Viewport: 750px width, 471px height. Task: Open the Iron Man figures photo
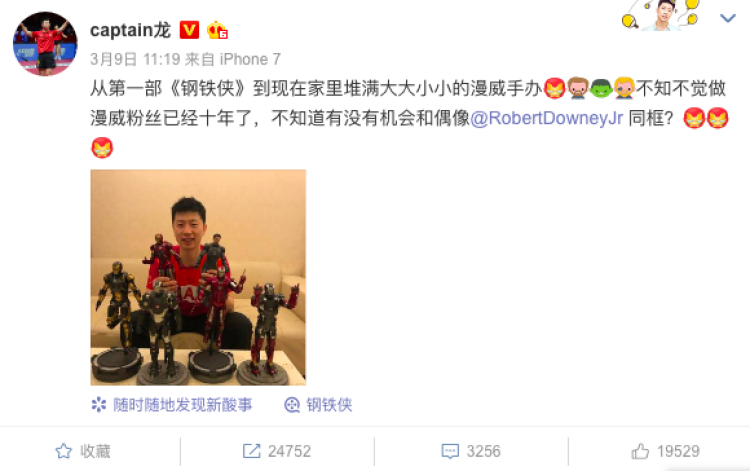198,277
